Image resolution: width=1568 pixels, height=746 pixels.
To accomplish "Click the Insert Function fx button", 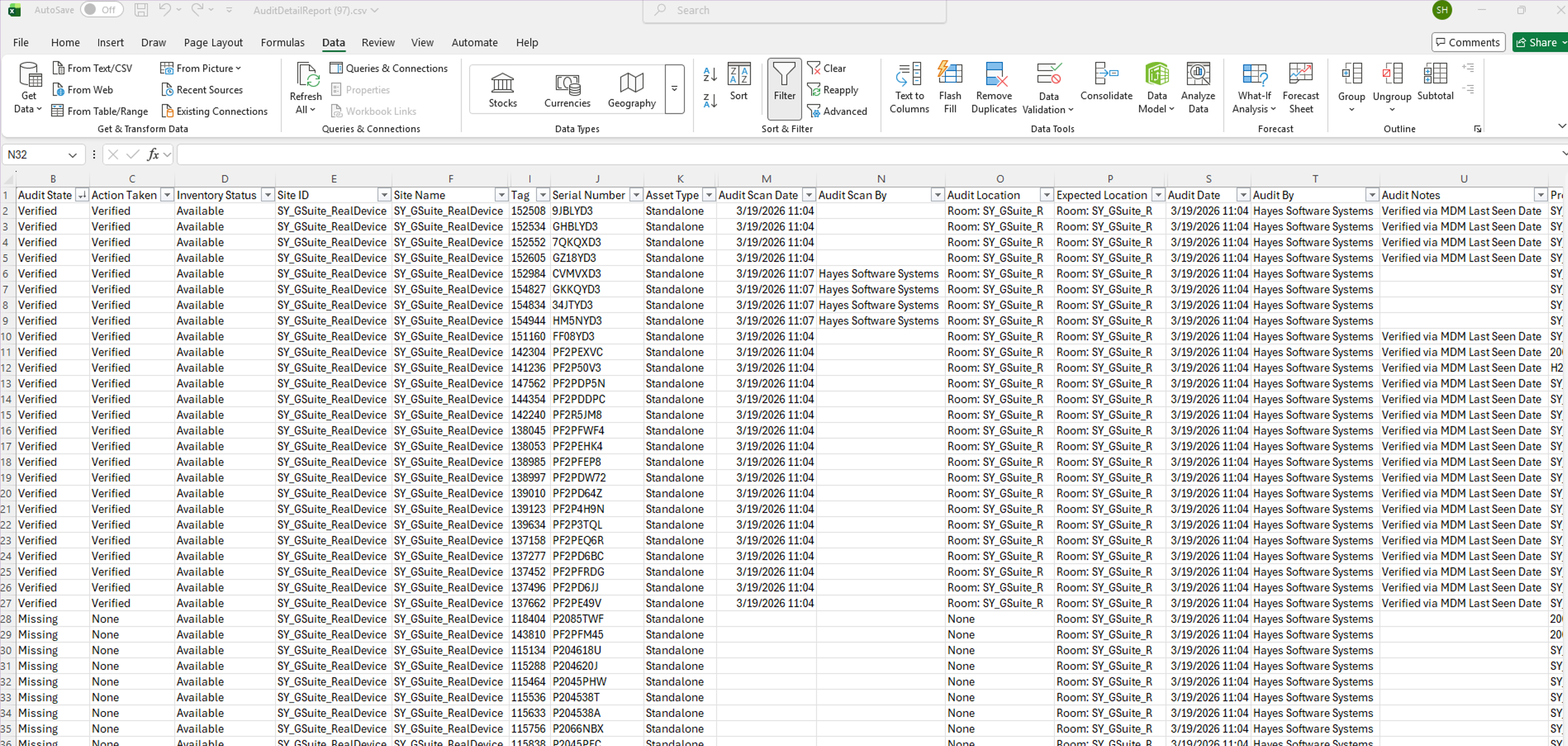I will click(153, 155).
